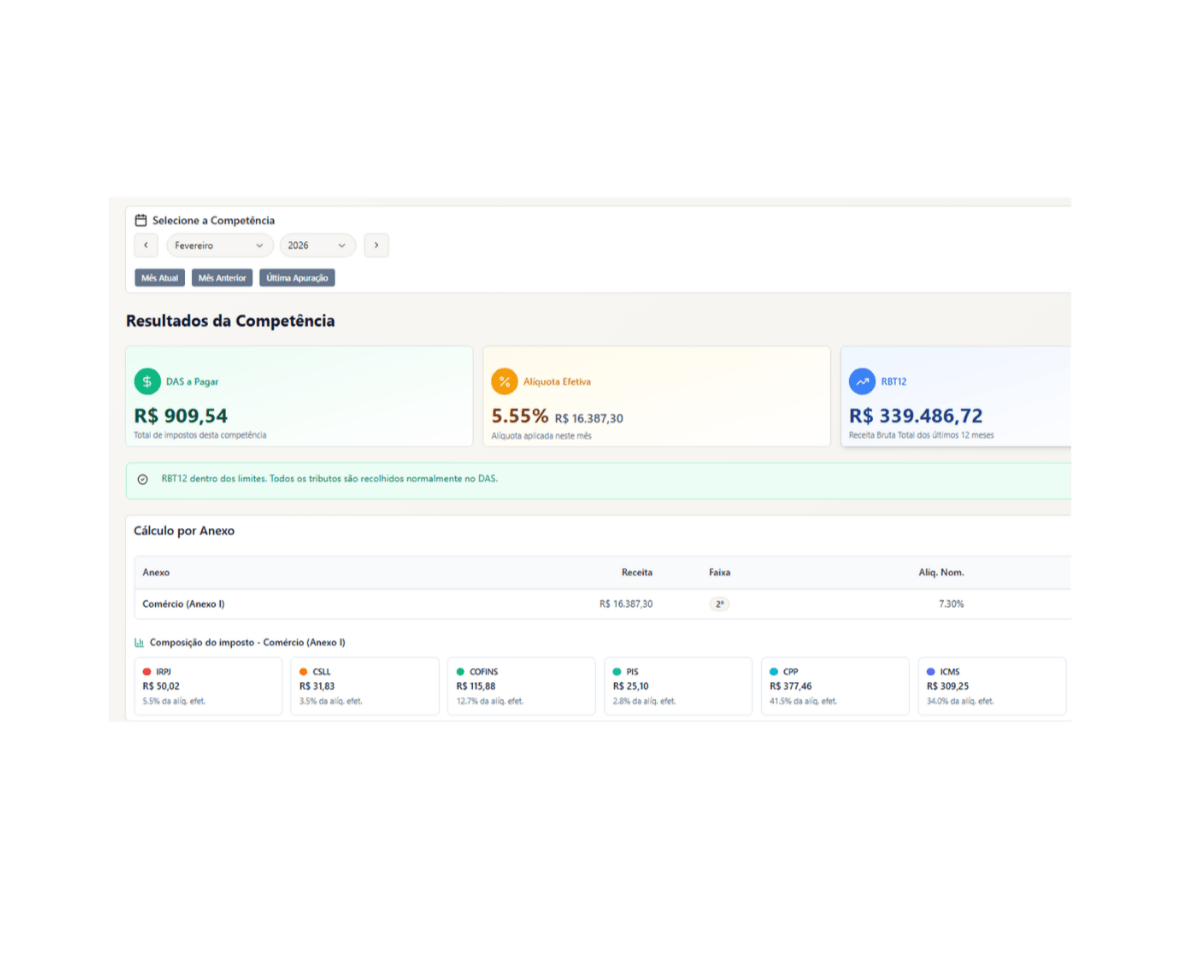Image resolution: width=1200 pixels, height=960 pixels.
Task: Click the 5.55% effective rate value
Action: 520,416
